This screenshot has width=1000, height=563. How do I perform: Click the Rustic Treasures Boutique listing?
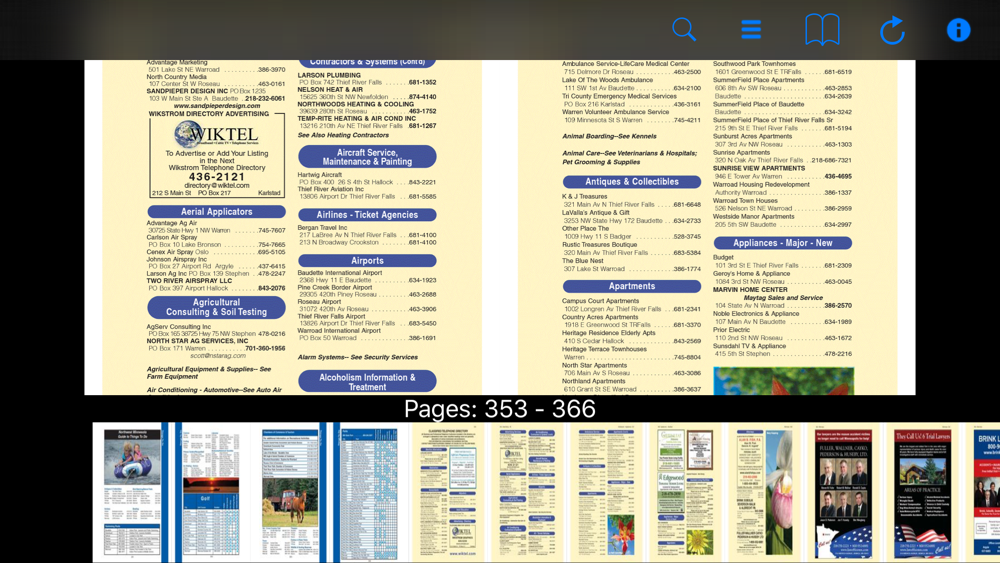631,249
